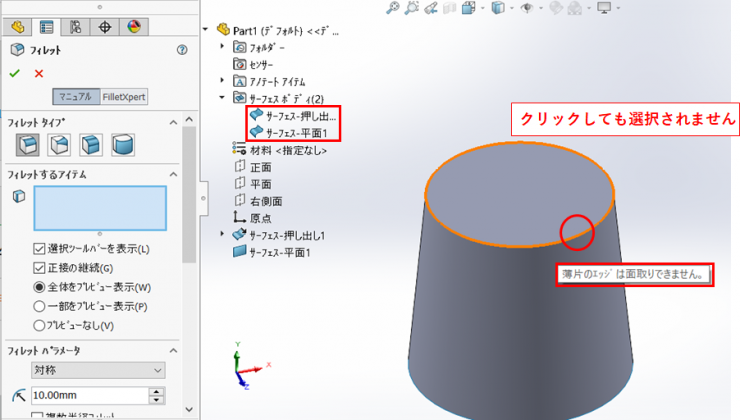Open Hide/Show Items eye icon

pos(527,8)
